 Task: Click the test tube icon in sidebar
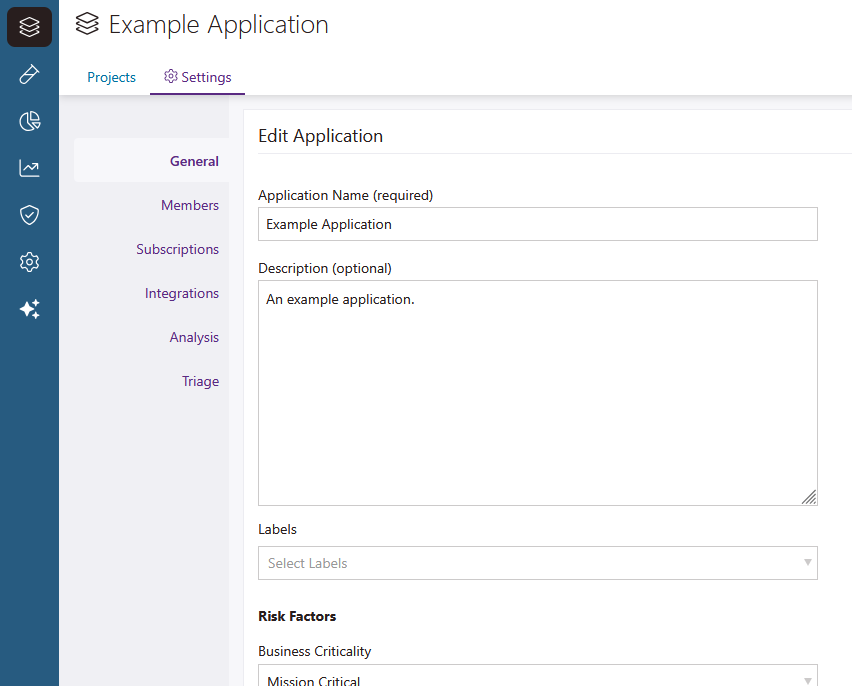[x=29, y=74]
